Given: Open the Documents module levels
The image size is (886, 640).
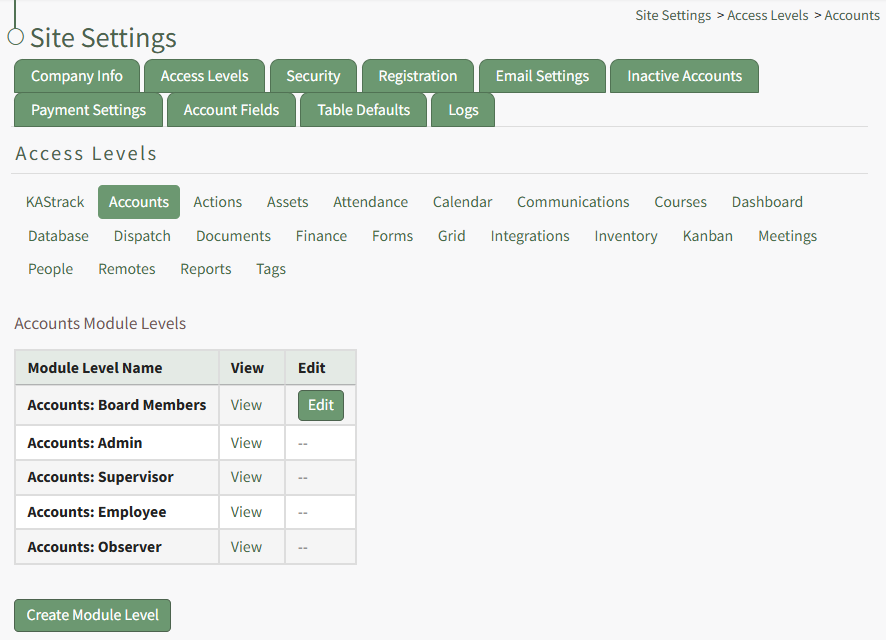Looking at the screenshot, I should [x=233, y=236].
